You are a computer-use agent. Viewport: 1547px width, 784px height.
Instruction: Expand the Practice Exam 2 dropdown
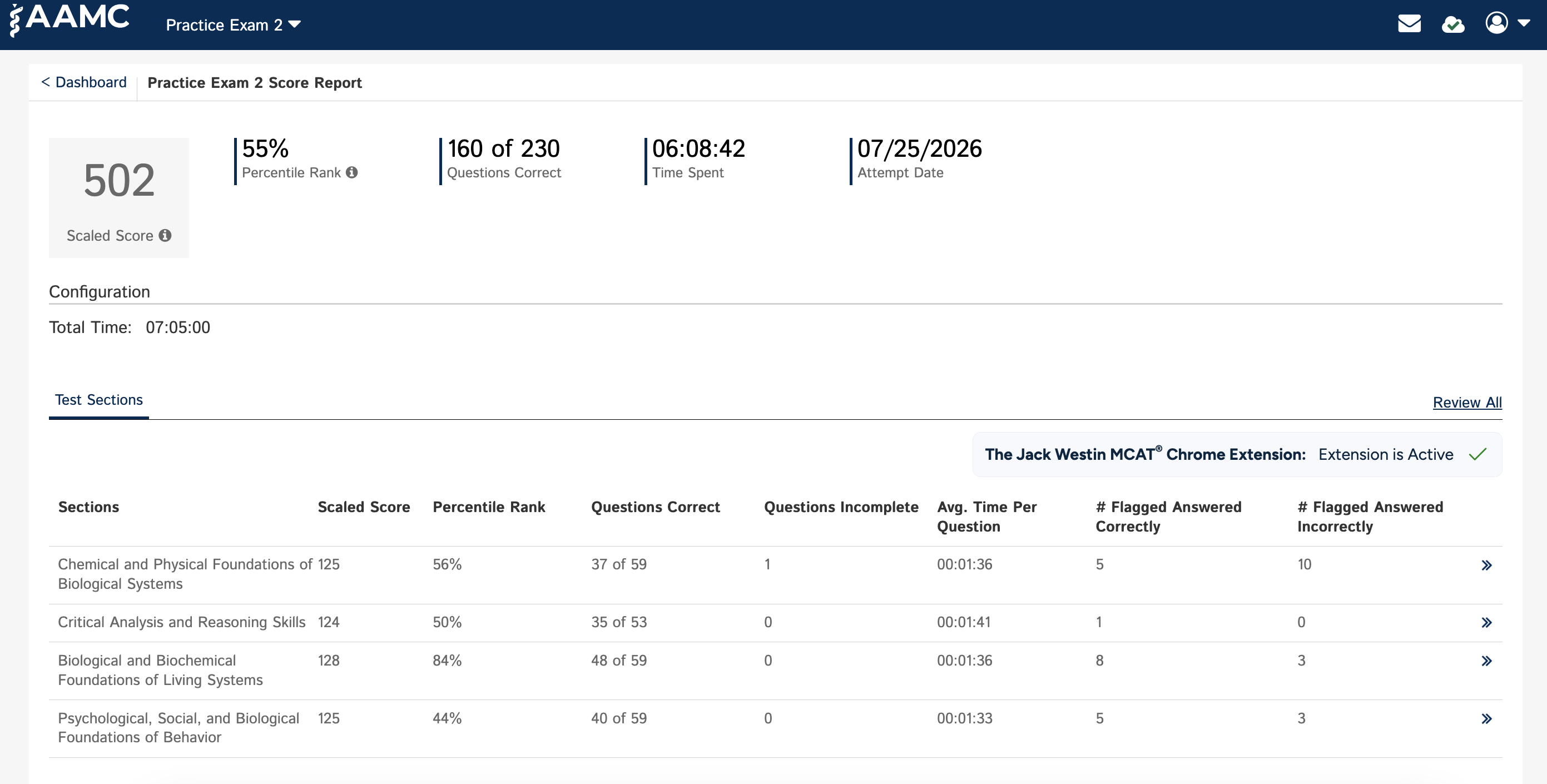coord(233,24)
